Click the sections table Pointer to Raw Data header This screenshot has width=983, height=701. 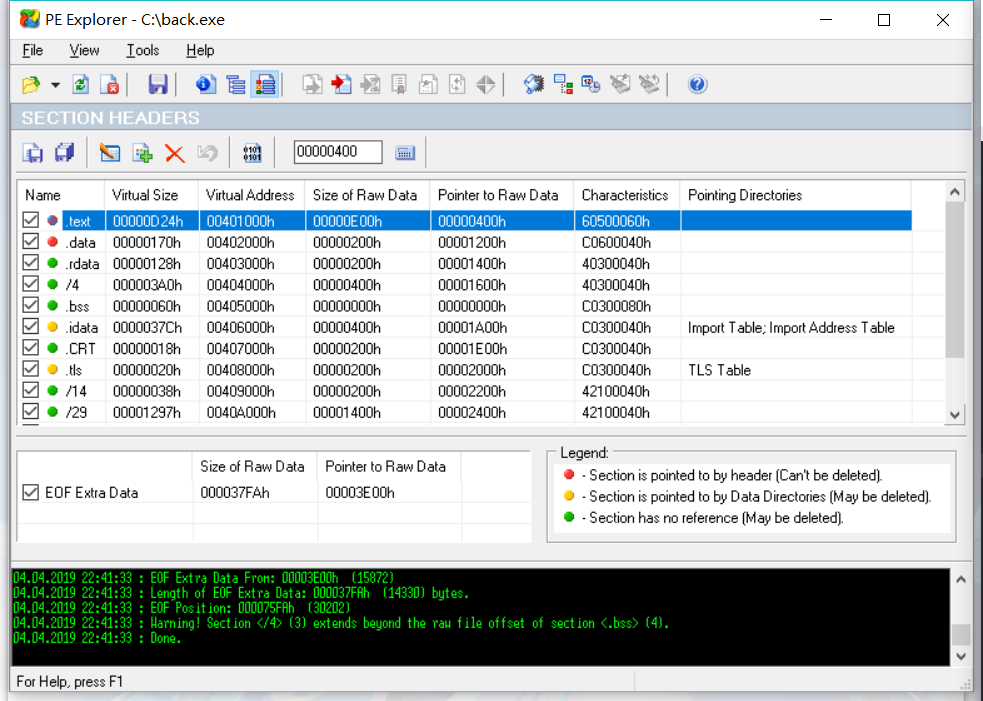click(x=502, y=195)
